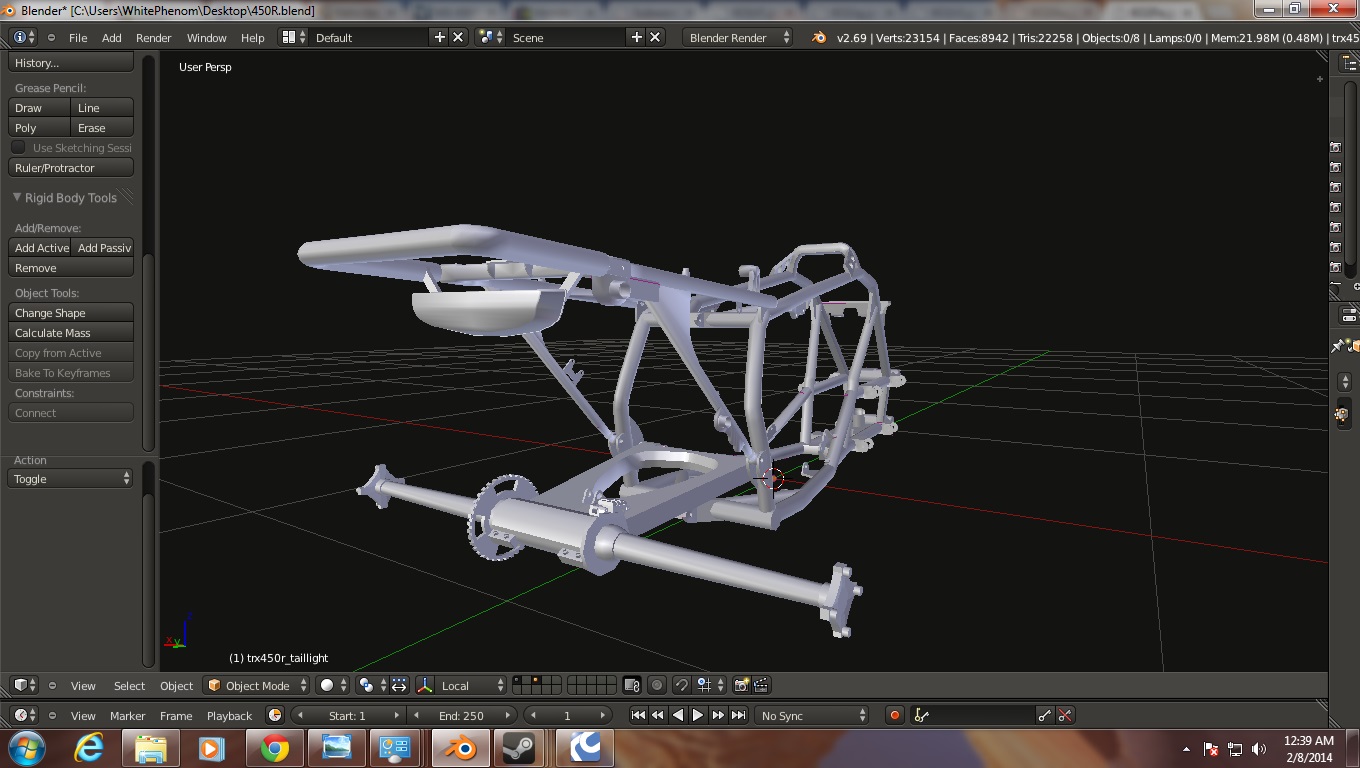Click the Start frame field

[x=348, y=715]
